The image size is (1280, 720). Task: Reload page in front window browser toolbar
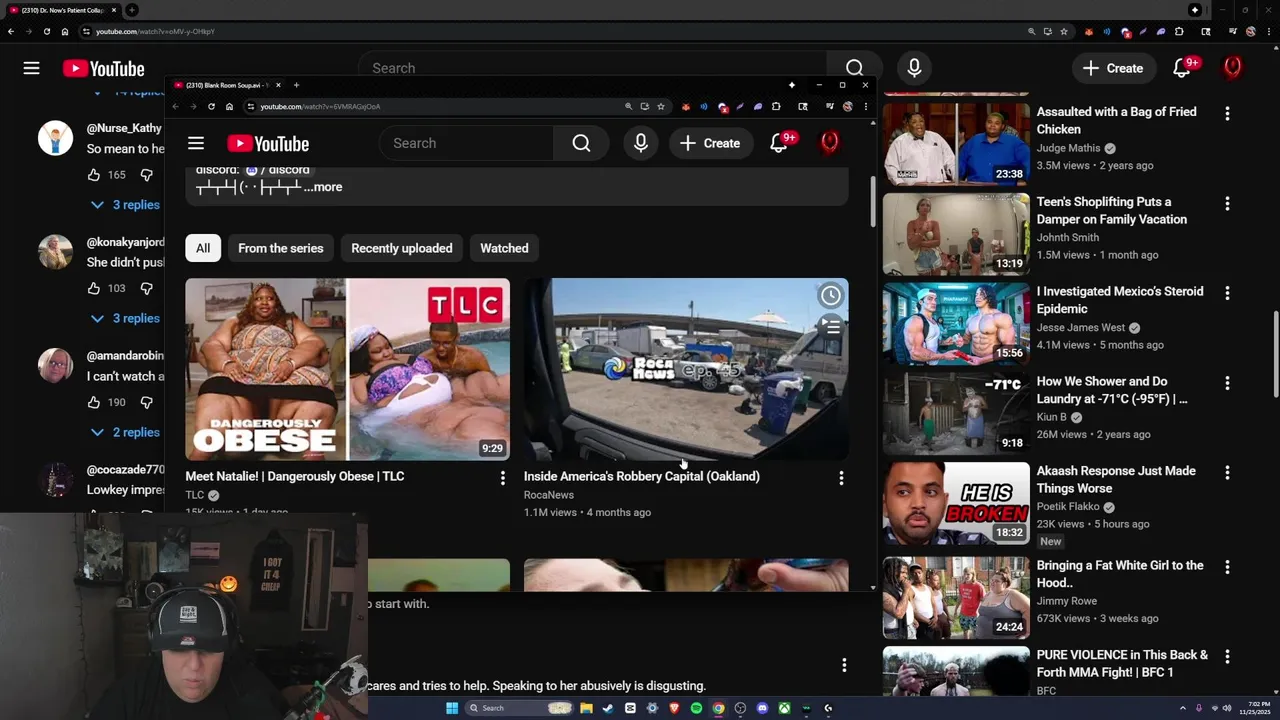pyautogui.click(x=211, y=106)
